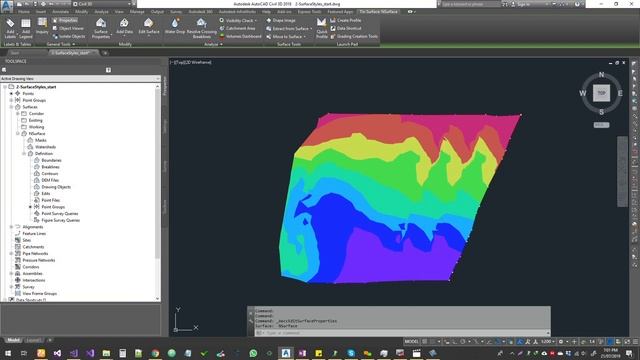This screenshot has width=640, height=360.
Task: Launch the Water Drop analysis tool
Action: (175, 26)
